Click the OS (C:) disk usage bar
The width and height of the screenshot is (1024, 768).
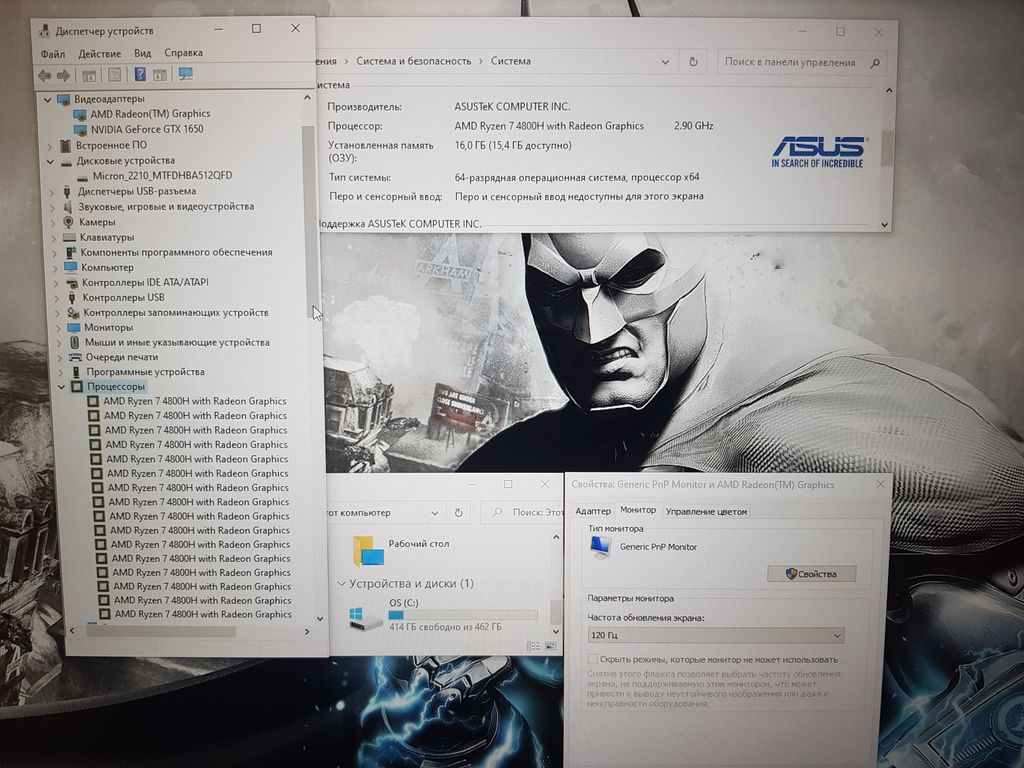[x=463, y=615]
